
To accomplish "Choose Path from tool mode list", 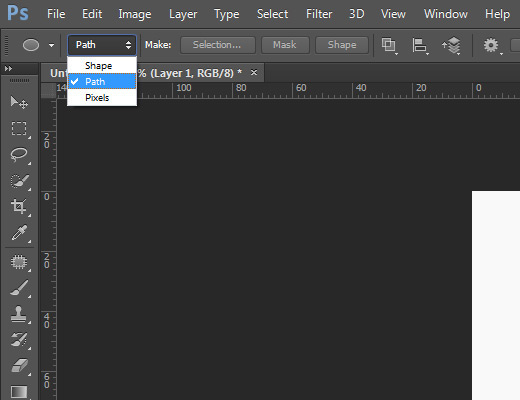I will pyautogui.click(x=102, y=82).
